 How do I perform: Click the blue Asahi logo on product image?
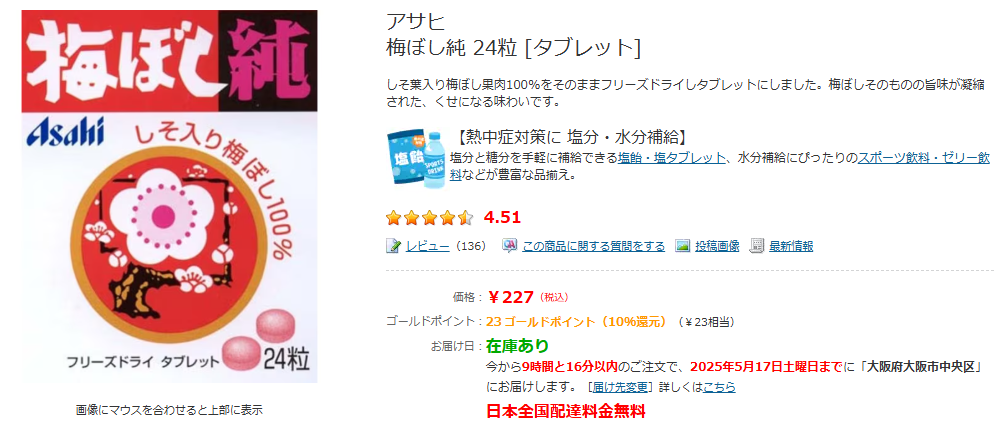pyautogui.click(x=65, y=132)
